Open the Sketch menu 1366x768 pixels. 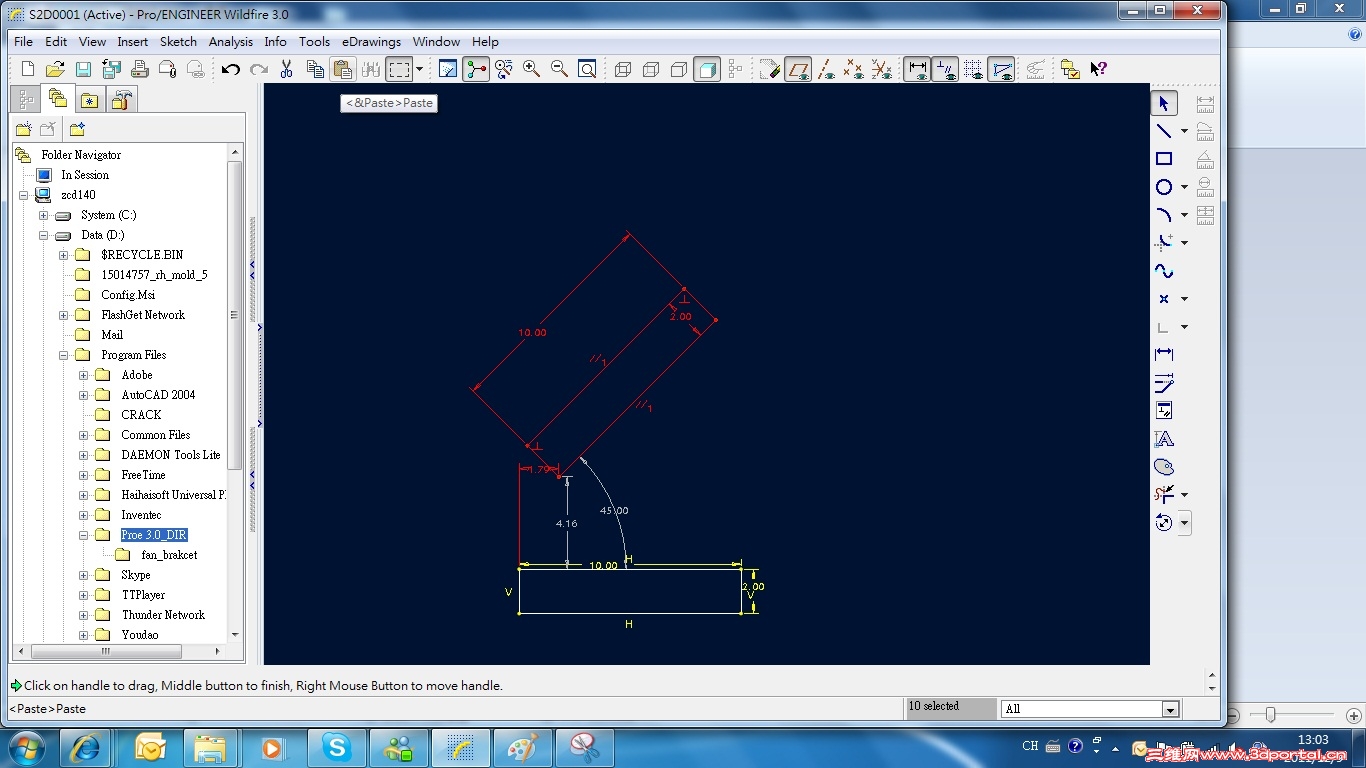(x=178, y=42)
